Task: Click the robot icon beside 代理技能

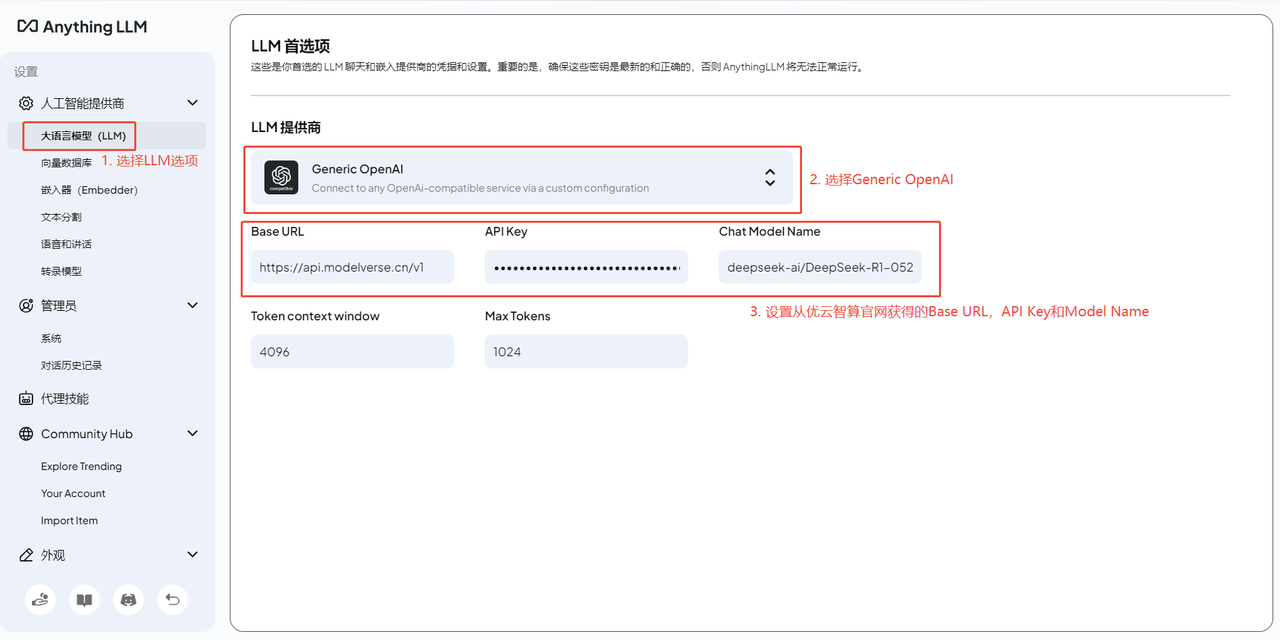Action: tap(26, 399)
